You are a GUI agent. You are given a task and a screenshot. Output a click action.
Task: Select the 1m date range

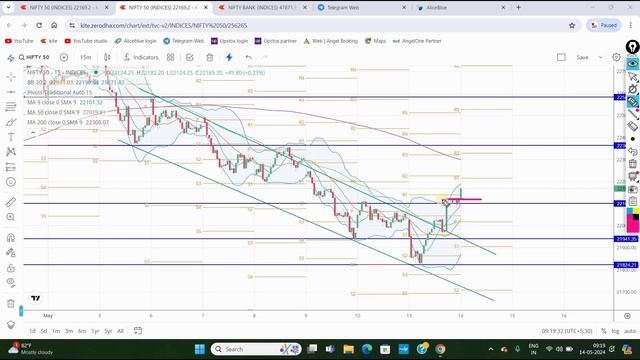coord(56,331)
